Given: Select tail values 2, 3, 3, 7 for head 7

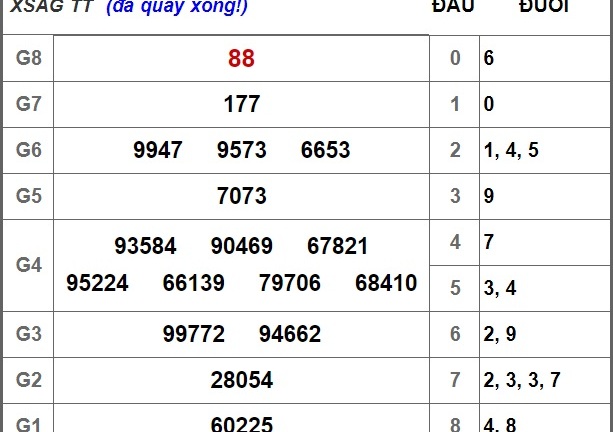Looking at the screenshot, I should click(514, 380).
